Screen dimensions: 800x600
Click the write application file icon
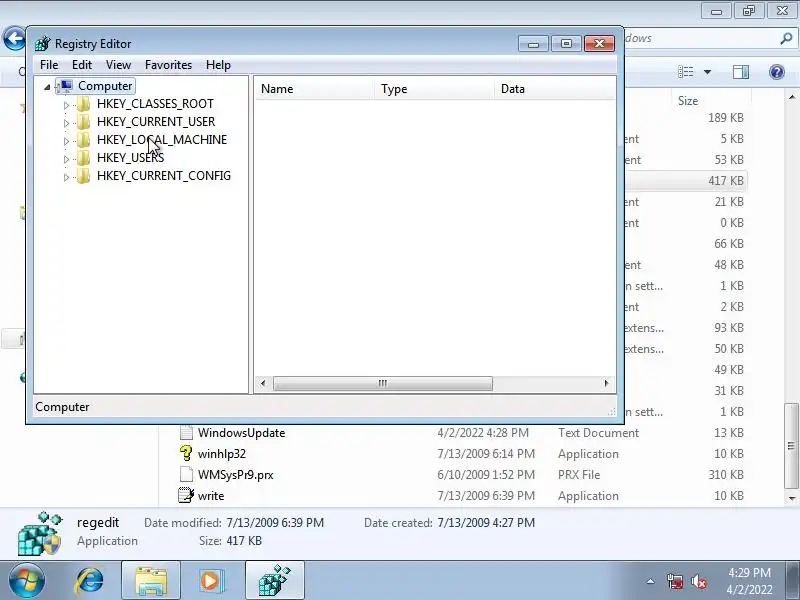(186, 495)
